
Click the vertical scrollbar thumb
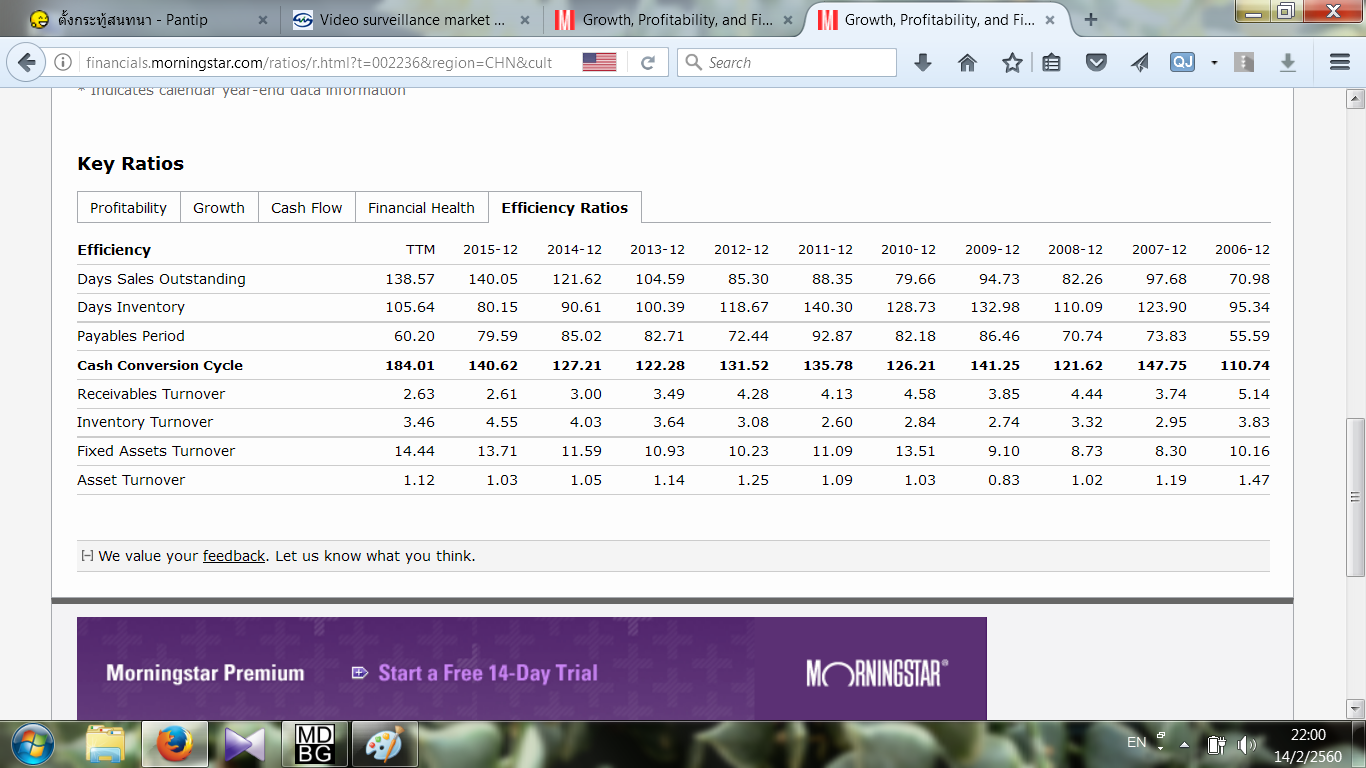point(1356,497)
